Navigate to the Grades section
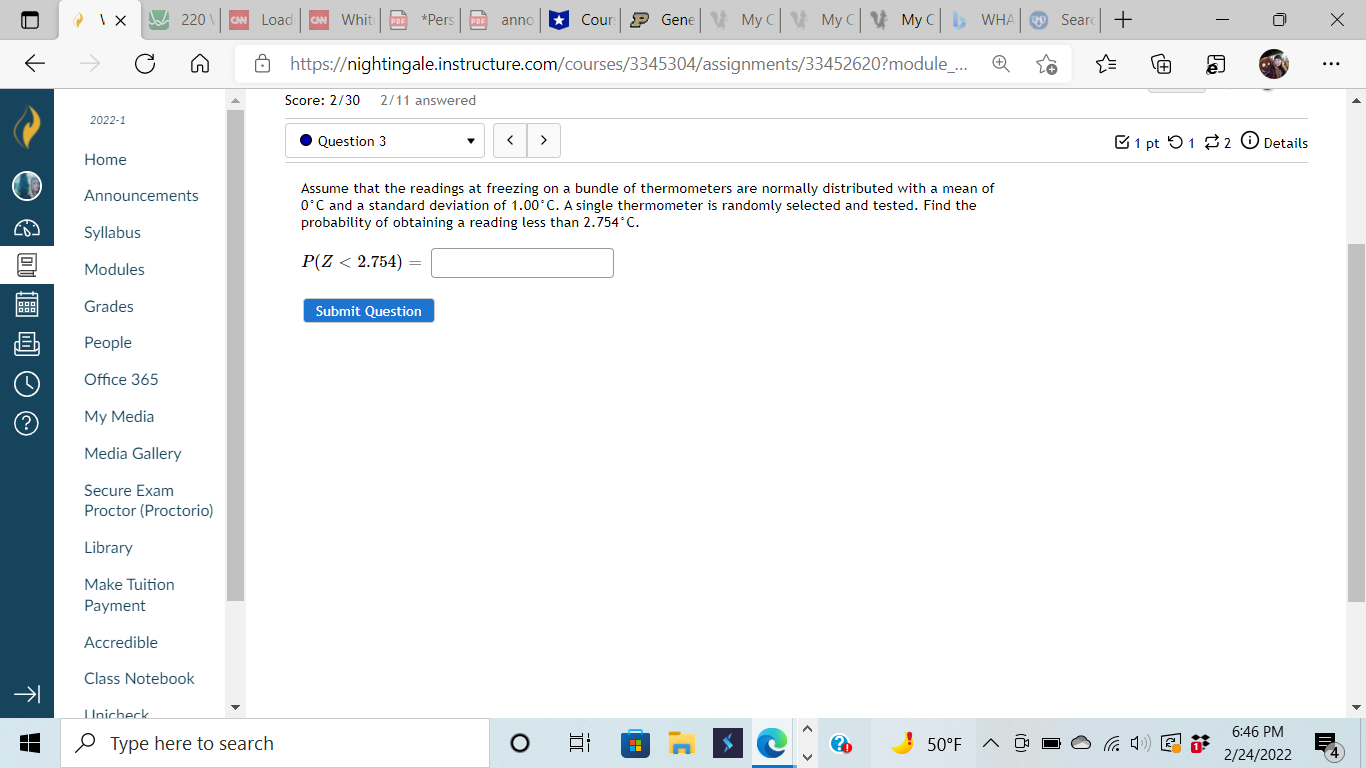Image resolution: width=1366 pixels, height=768 pixels. click(108, 306)
